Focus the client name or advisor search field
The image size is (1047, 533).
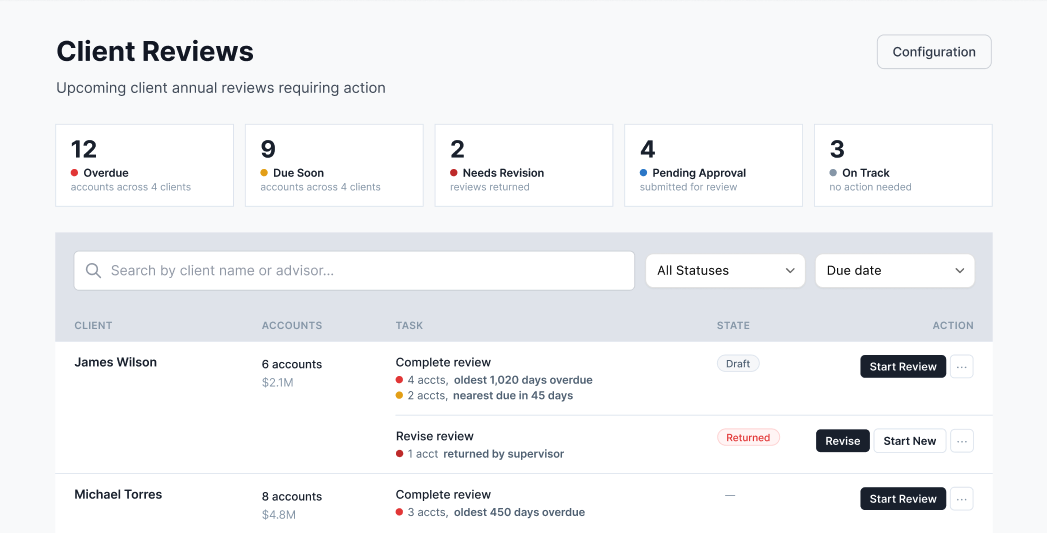(365, 271)
